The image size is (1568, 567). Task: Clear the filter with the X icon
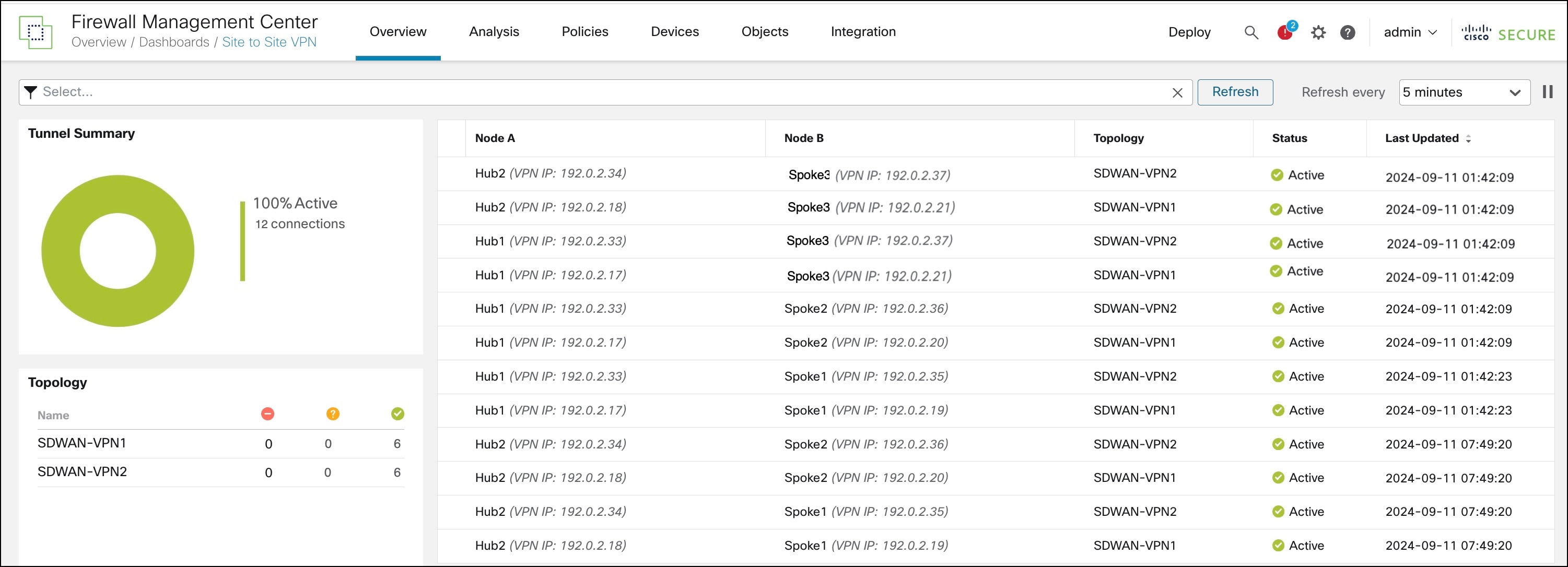coord(1178,92)
